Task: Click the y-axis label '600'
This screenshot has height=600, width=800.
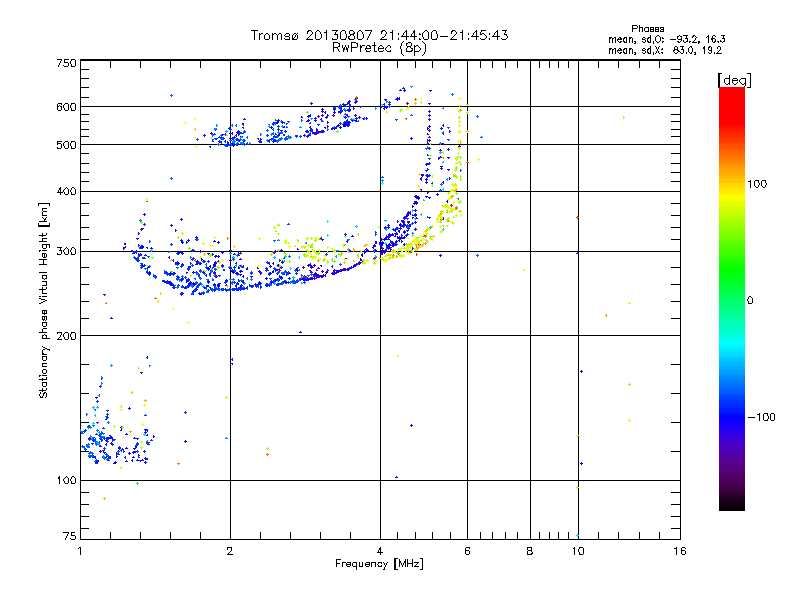Action: tap(66, 107)
